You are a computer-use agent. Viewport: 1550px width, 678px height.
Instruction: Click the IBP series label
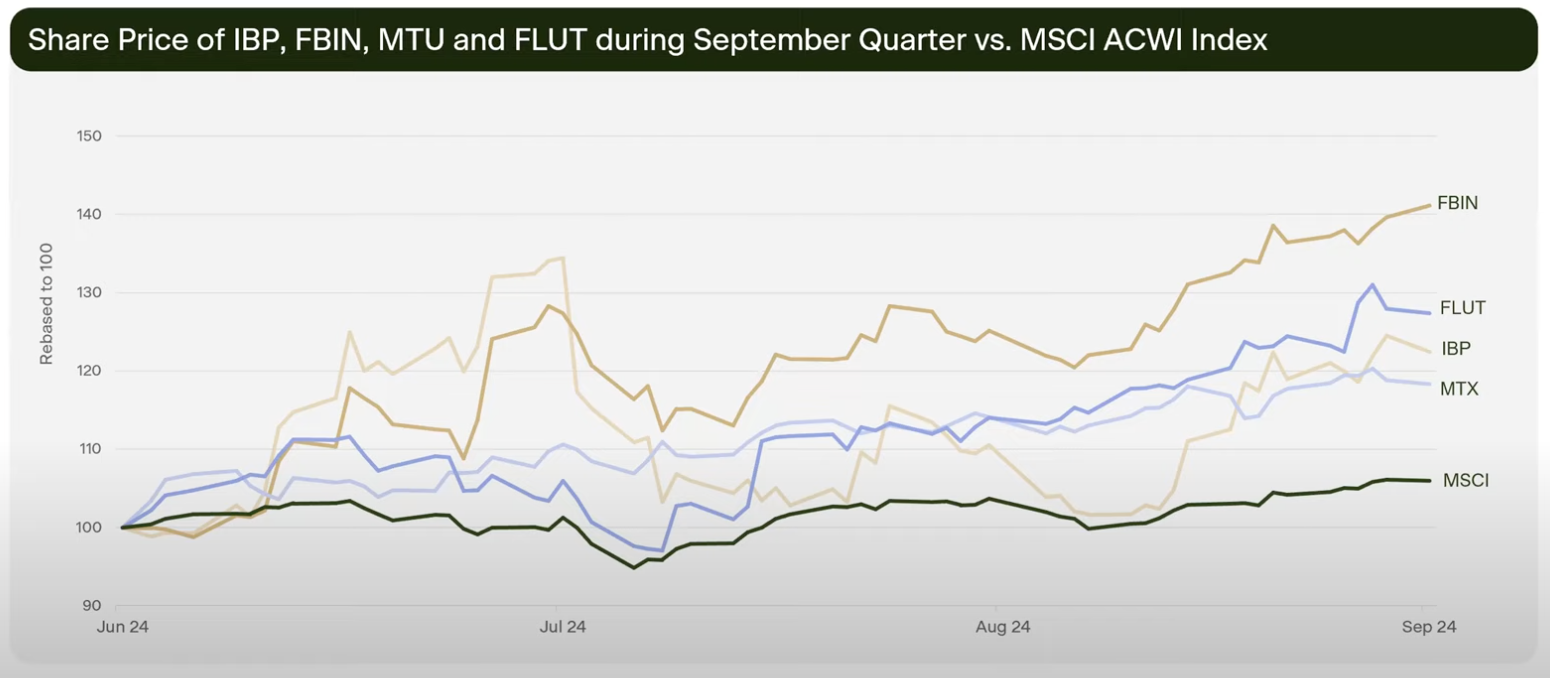coord(1455,348)
